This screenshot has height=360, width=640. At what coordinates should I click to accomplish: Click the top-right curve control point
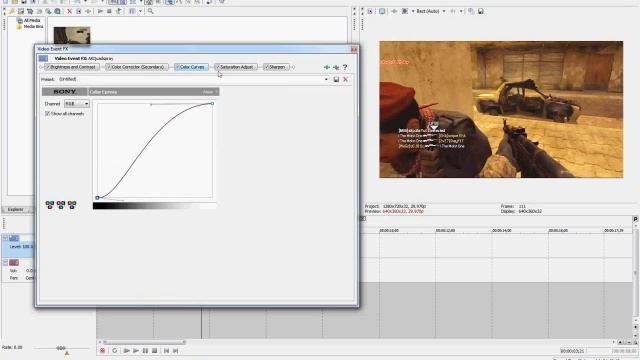coord(212,104)
